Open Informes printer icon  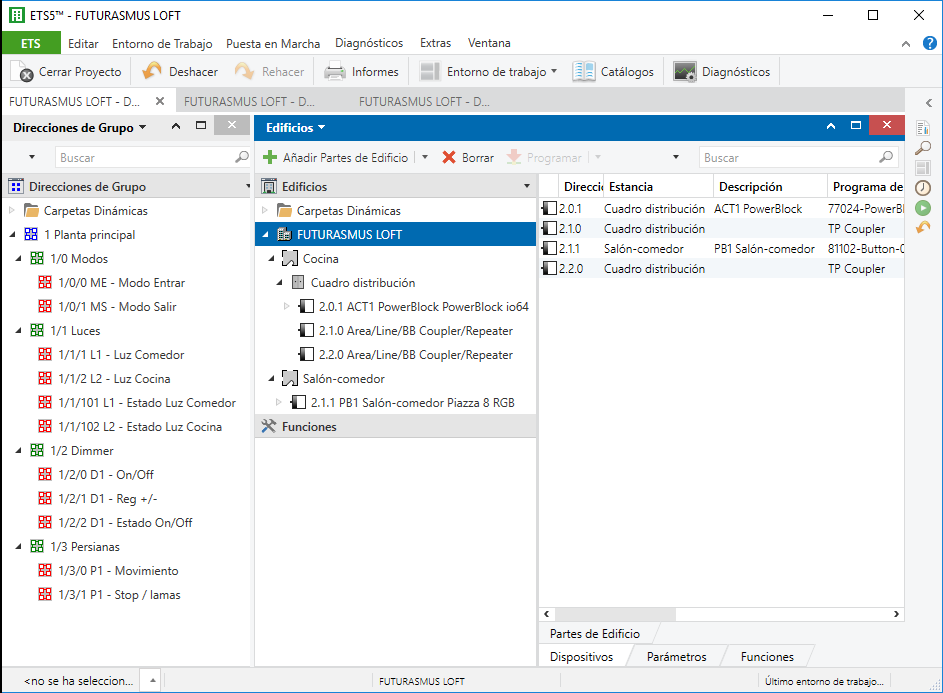tap(335, 72)
